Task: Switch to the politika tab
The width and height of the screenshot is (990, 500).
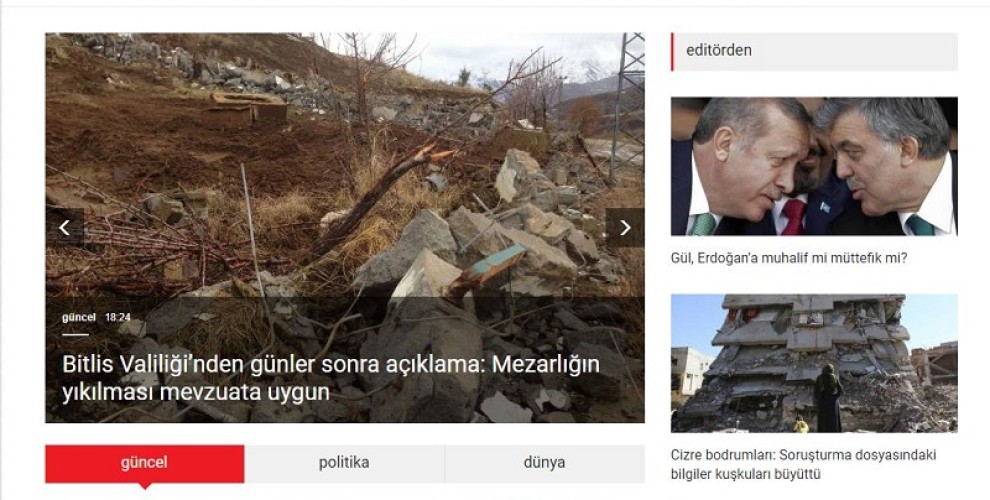Action: click(x=344, y=464)
